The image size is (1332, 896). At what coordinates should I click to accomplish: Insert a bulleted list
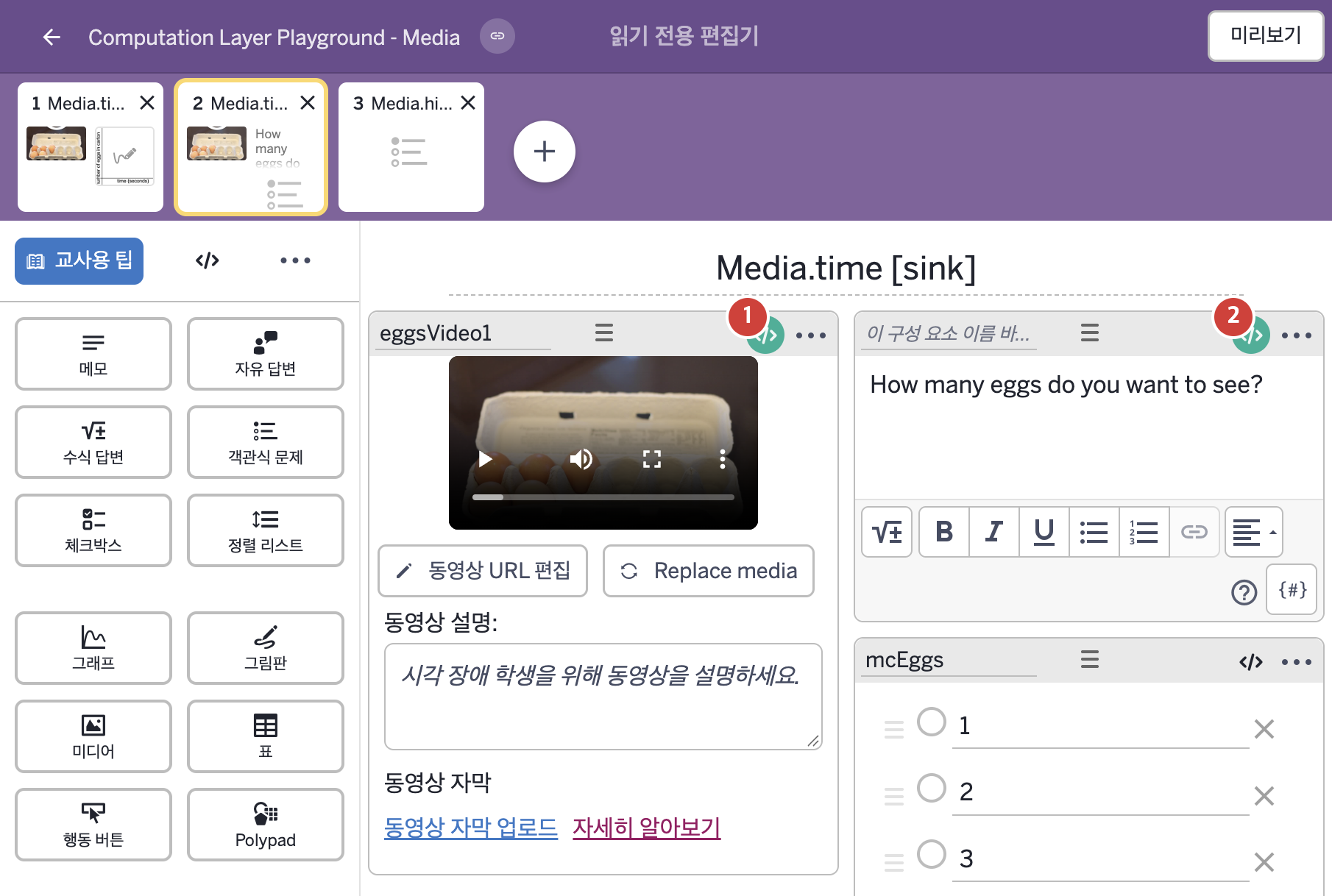[1094, 532]
